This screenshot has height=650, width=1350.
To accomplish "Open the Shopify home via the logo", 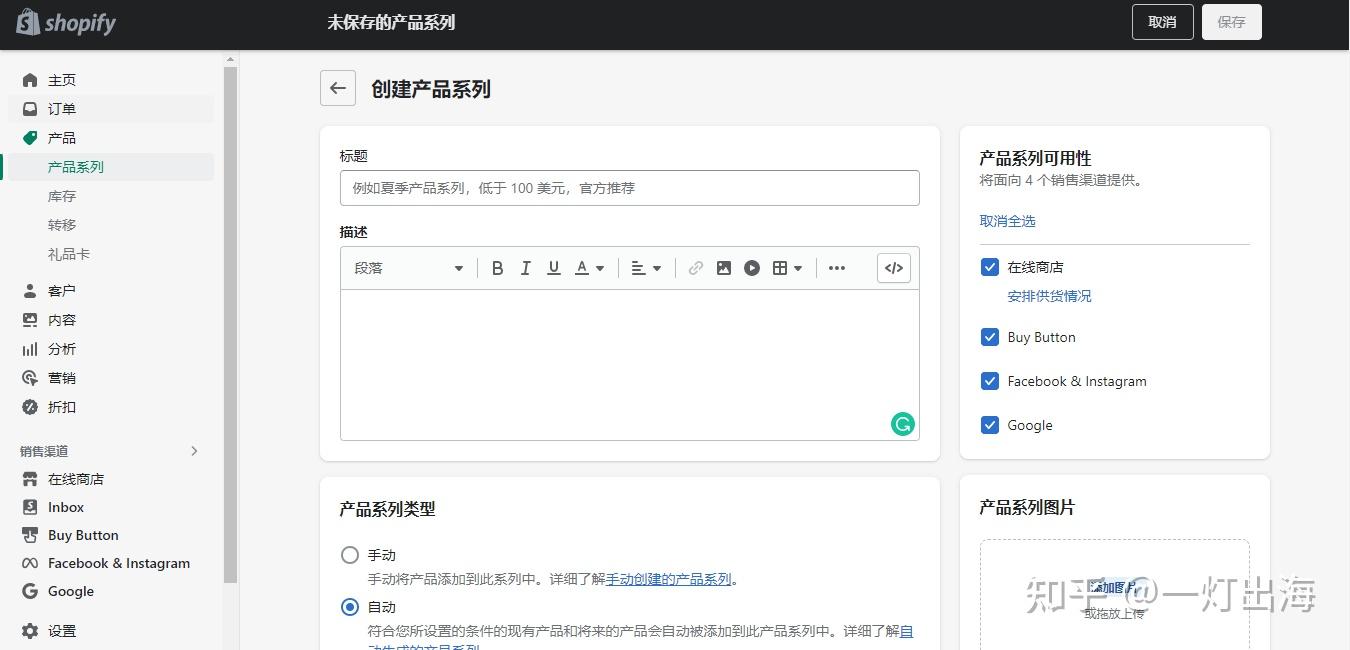I will point(65,22).
